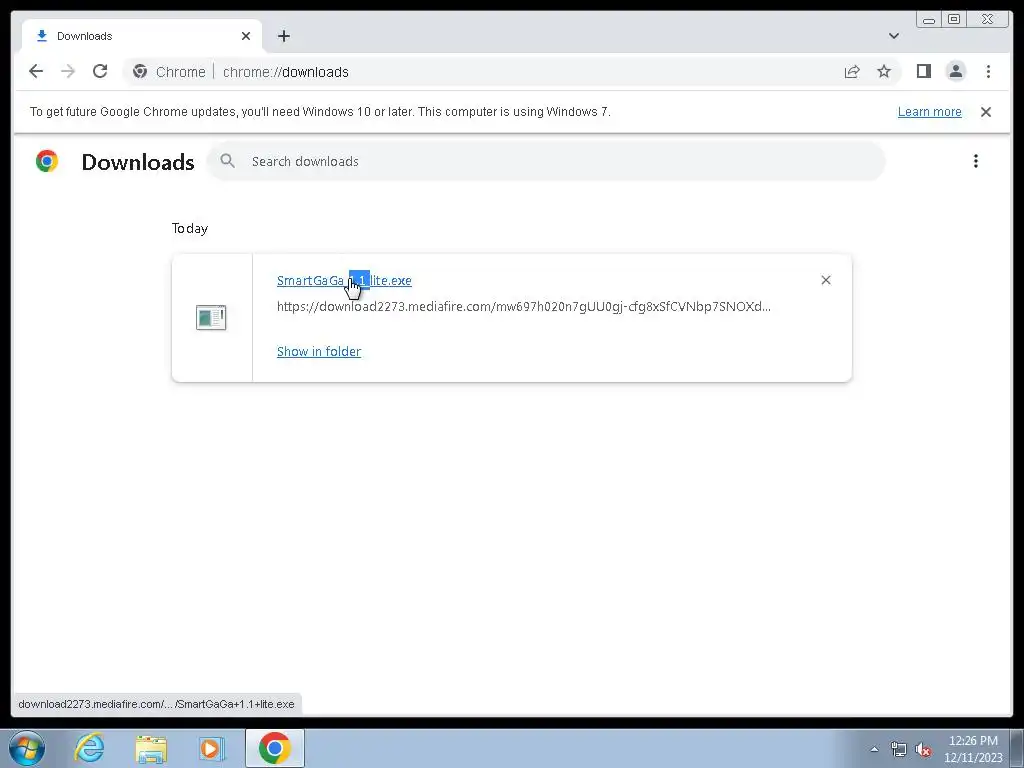Open the Downloads page more actions menu

976,161
